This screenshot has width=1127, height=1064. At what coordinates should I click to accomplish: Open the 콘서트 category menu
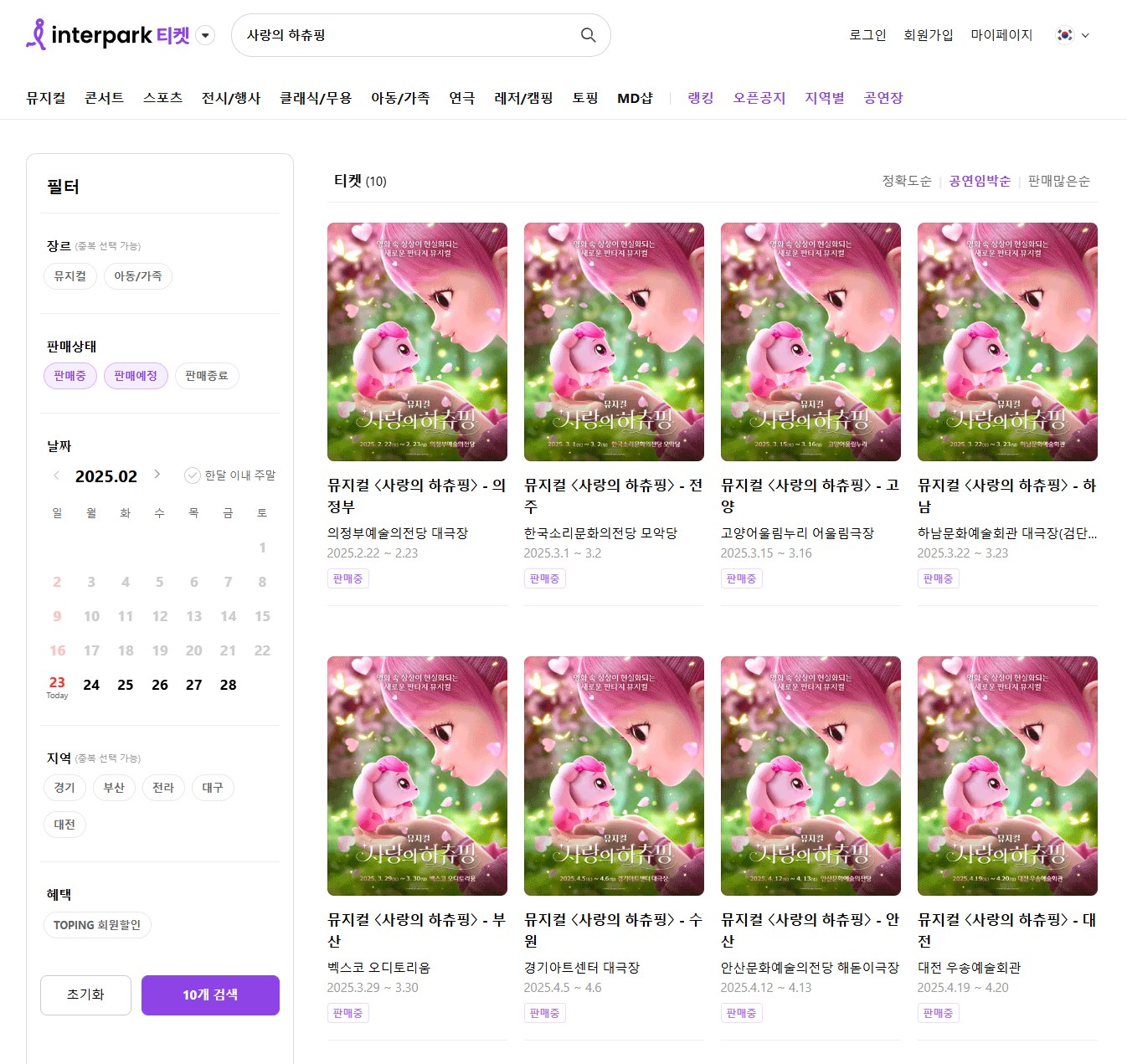click(x=105, y=98)
